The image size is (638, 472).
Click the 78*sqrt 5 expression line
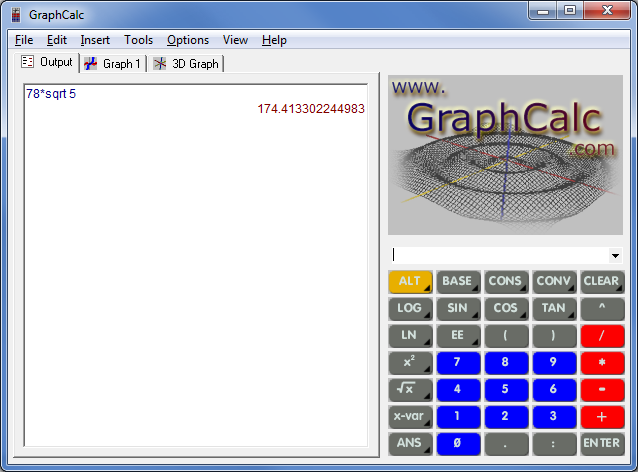point(51,94)
